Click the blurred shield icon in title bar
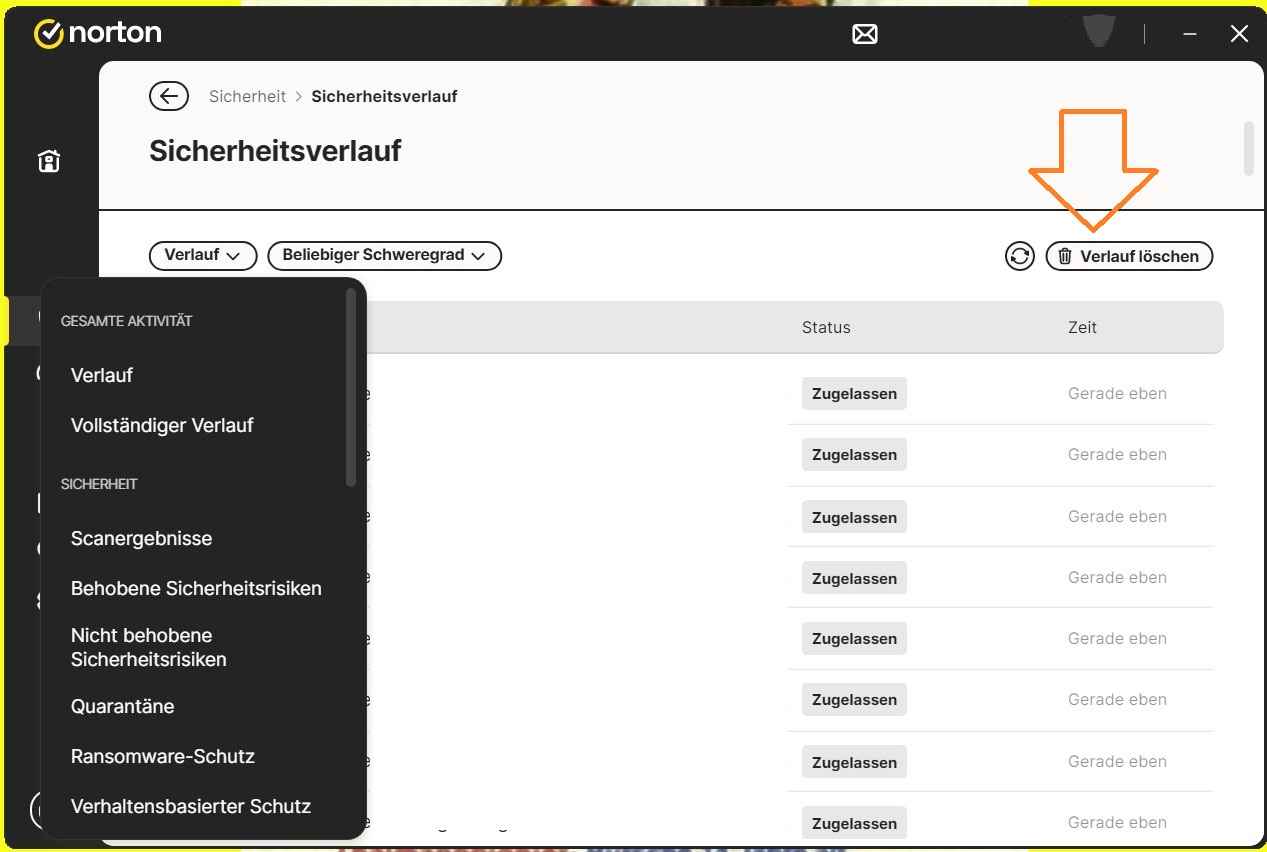Image resolution: width=1267 pixels, height=852 pixels. [1099, 32]
